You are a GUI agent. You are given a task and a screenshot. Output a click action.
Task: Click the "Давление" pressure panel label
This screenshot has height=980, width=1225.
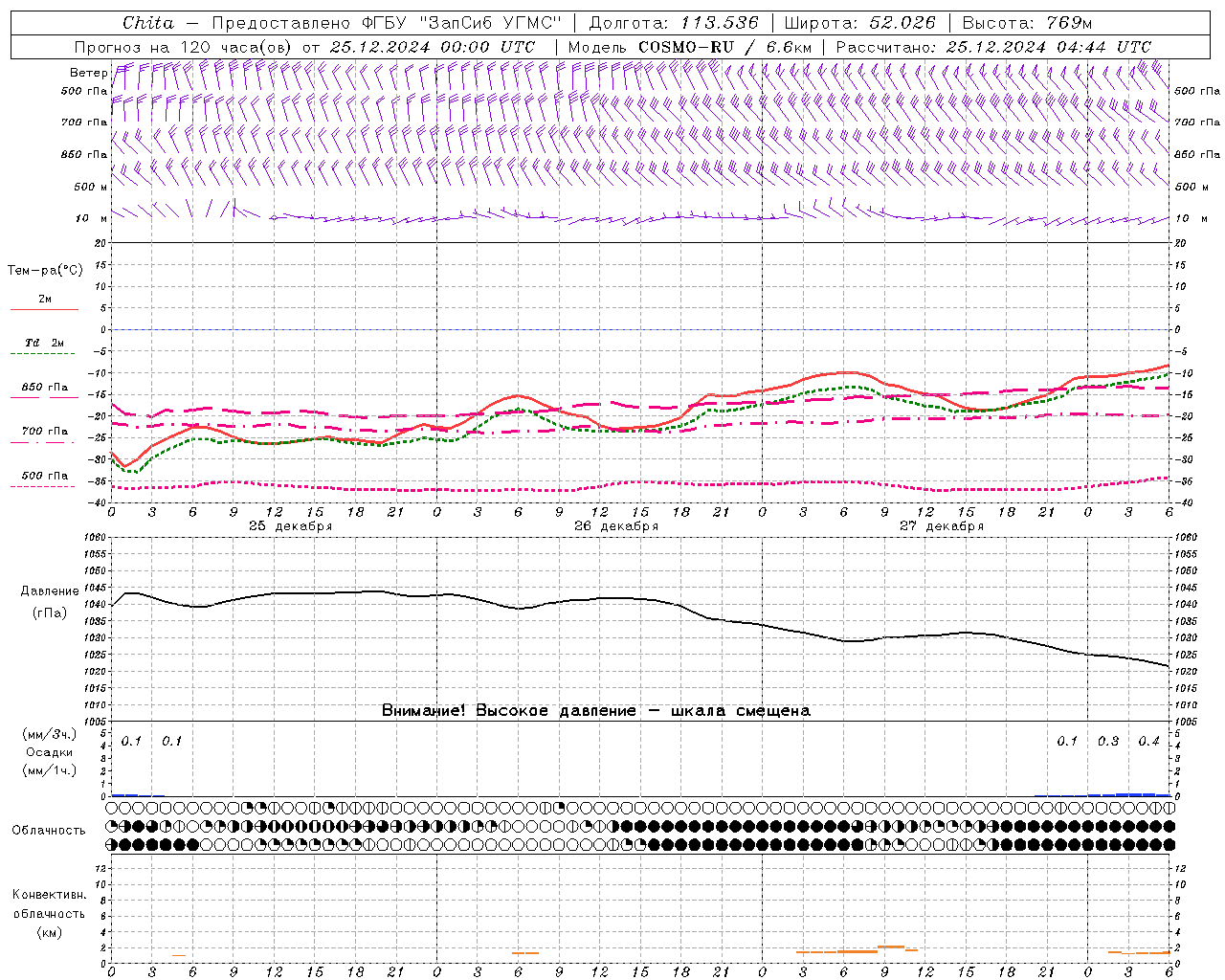(x=50, y=591)
